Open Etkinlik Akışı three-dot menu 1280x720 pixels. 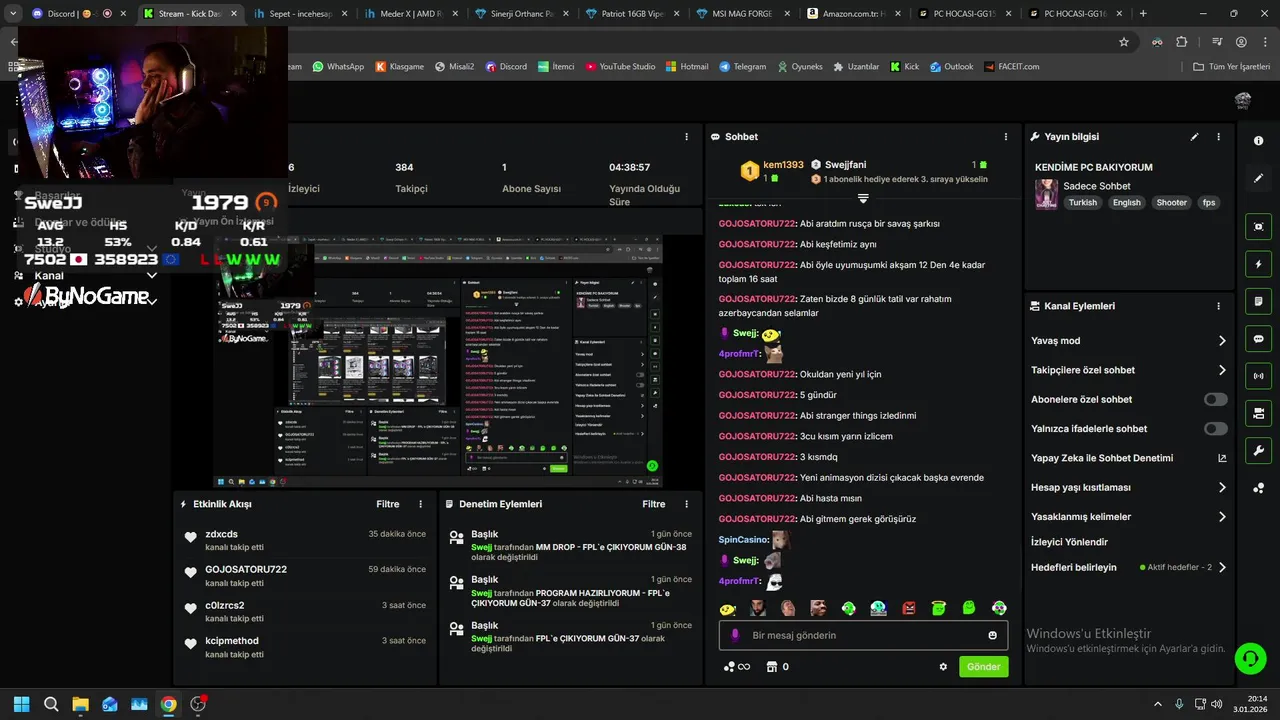tap(420, 504)
